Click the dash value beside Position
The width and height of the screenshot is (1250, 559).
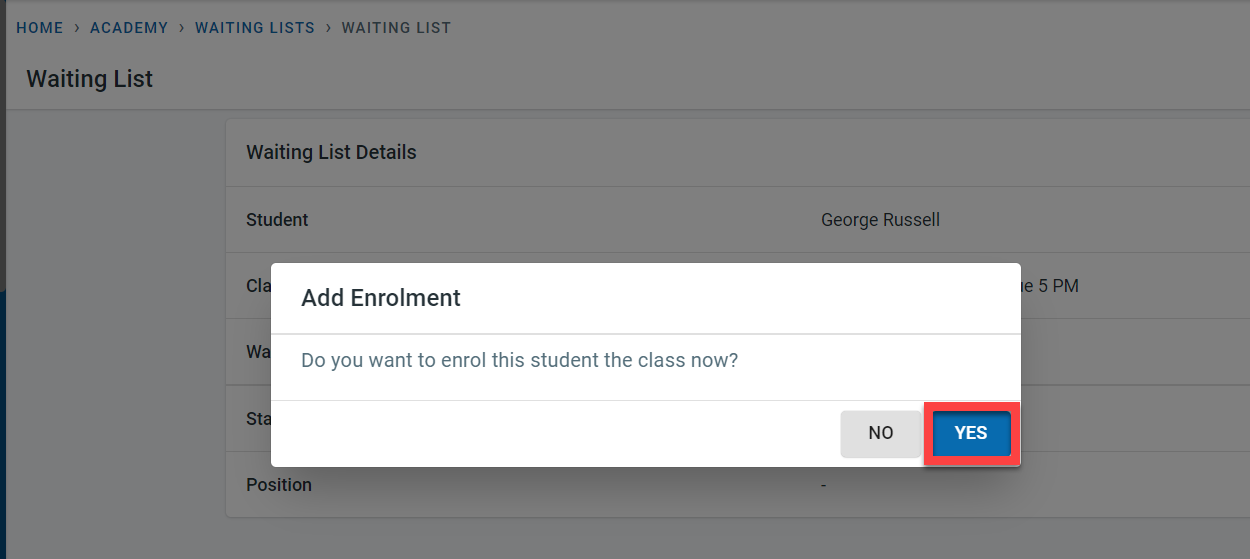[824, 485]
